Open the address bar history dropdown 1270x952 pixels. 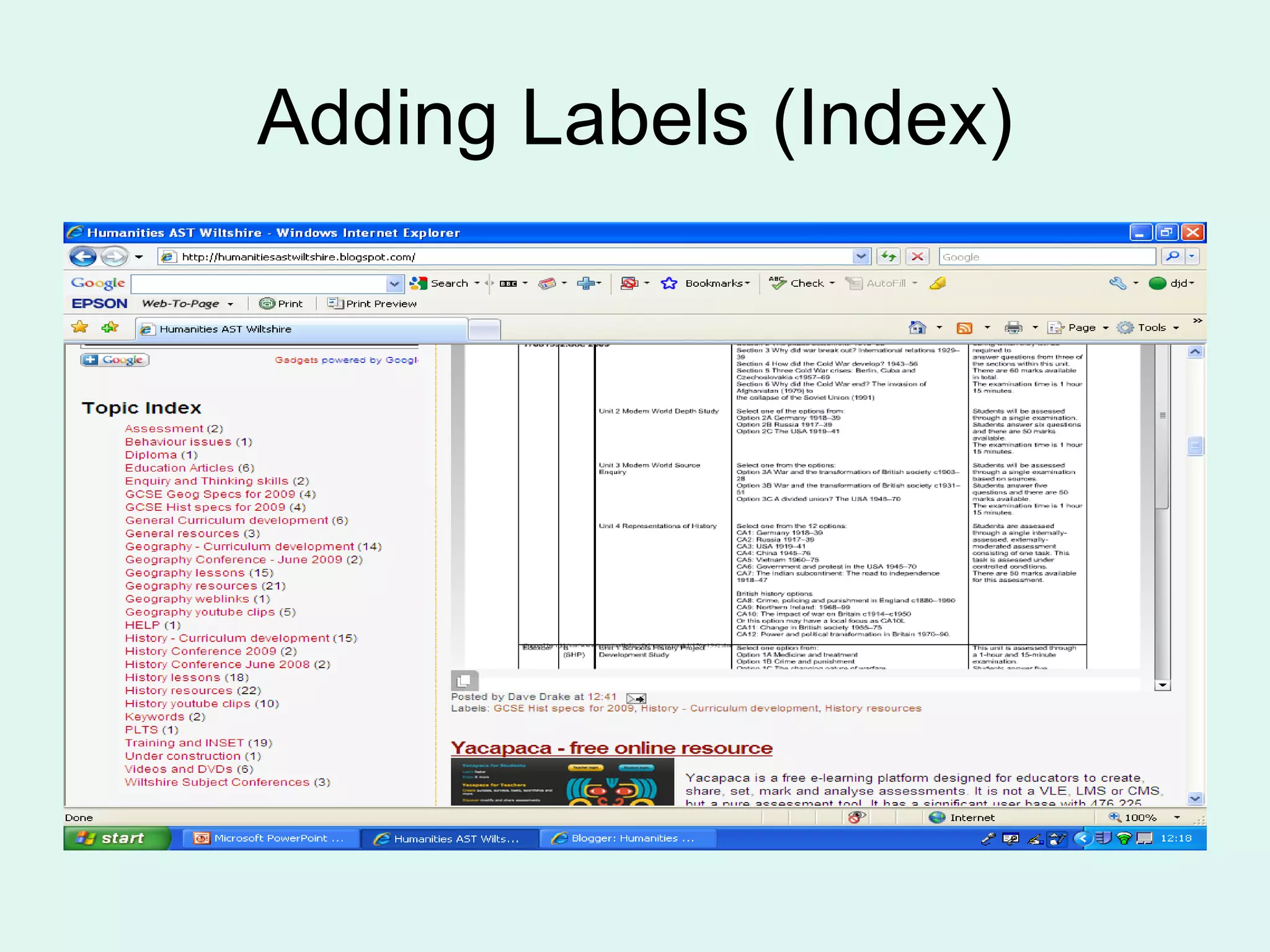coord(861,256)
